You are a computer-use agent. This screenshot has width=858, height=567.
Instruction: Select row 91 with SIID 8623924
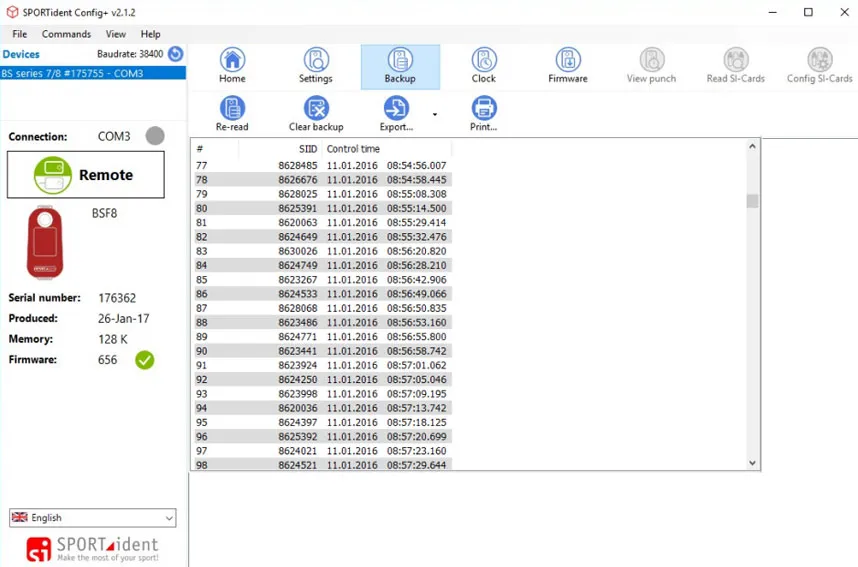click(x=323, y=365)
